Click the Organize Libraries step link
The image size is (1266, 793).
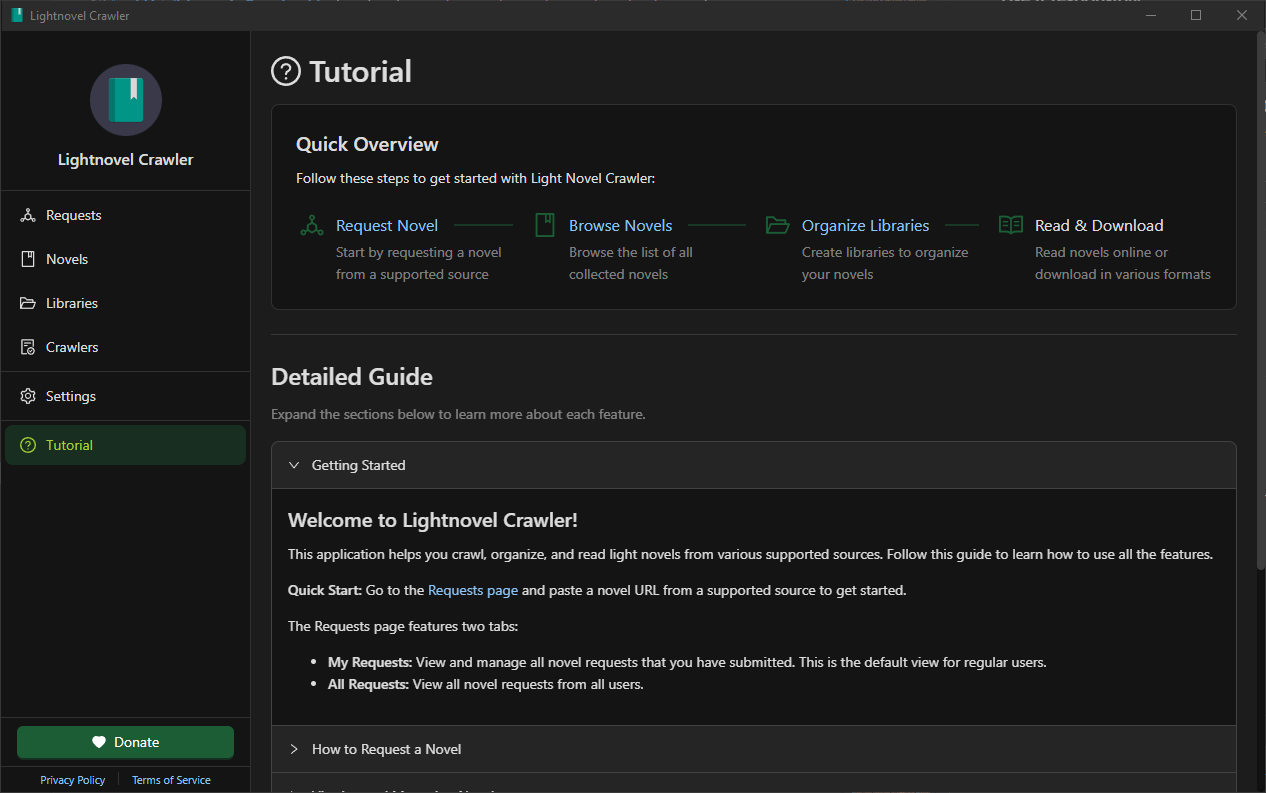click(865, 225)
